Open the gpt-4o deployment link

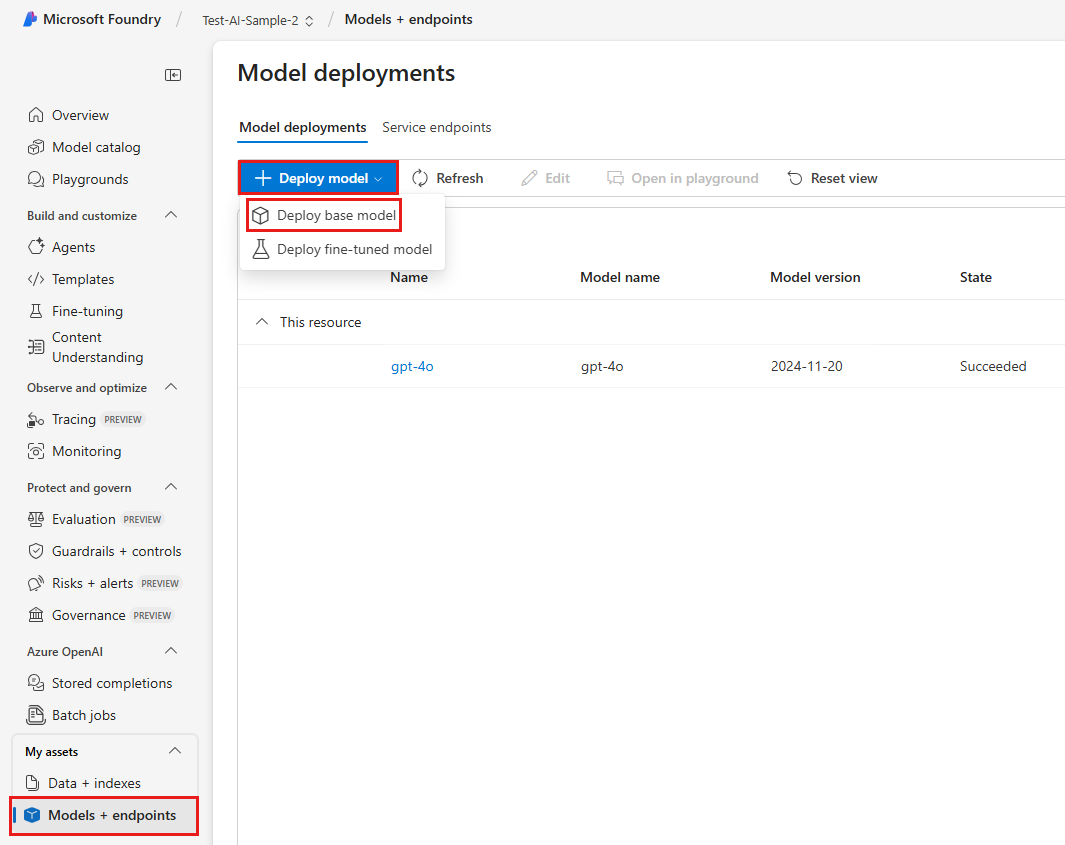[412, 366]
